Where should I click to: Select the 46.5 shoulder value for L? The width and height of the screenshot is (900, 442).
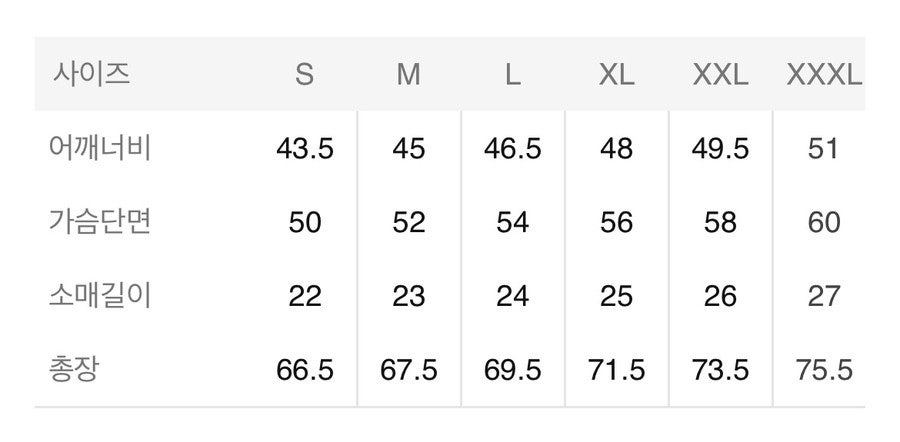513,149
